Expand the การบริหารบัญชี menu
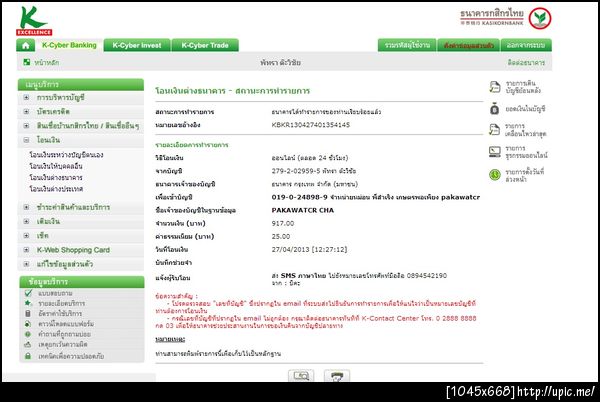 26,98
